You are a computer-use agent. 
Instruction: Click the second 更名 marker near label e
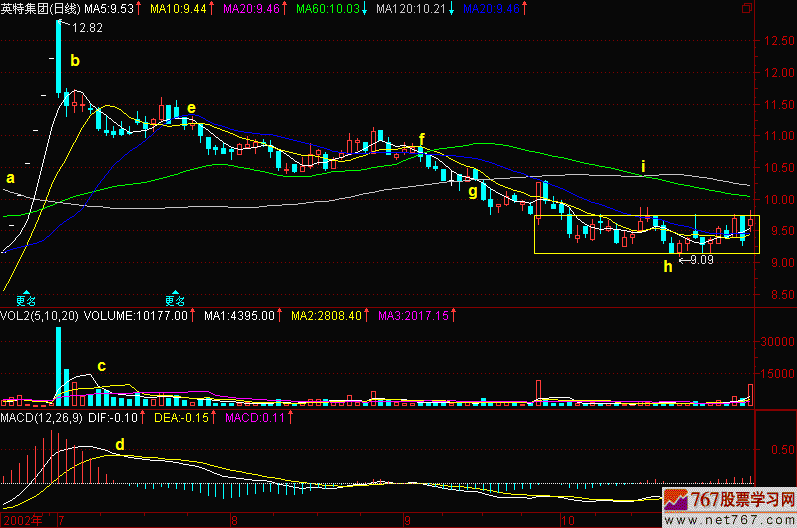tap(175, 298)
